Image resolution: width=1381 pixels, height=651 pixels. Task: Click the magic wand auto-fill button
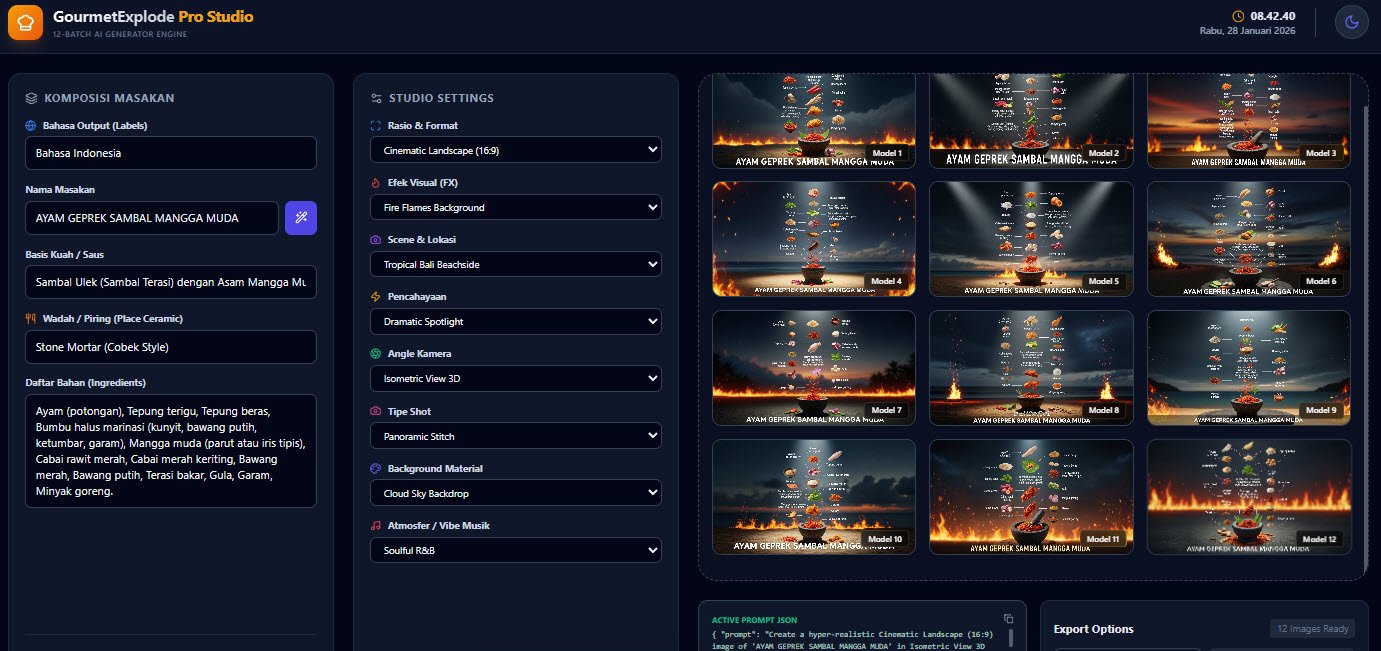[301, 218]
